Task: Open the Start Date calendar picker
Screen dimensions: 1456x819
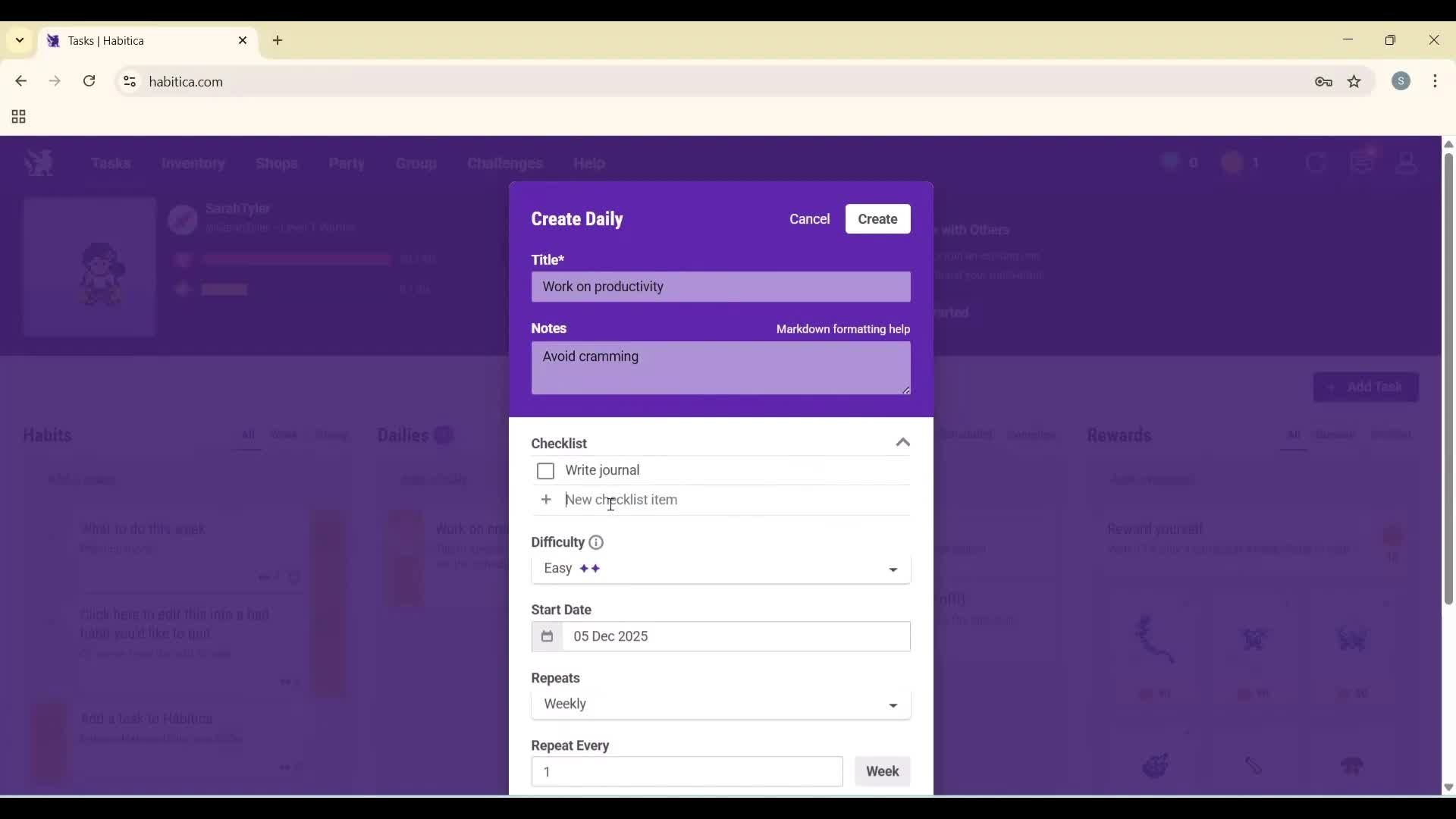Action: [548, 636]
